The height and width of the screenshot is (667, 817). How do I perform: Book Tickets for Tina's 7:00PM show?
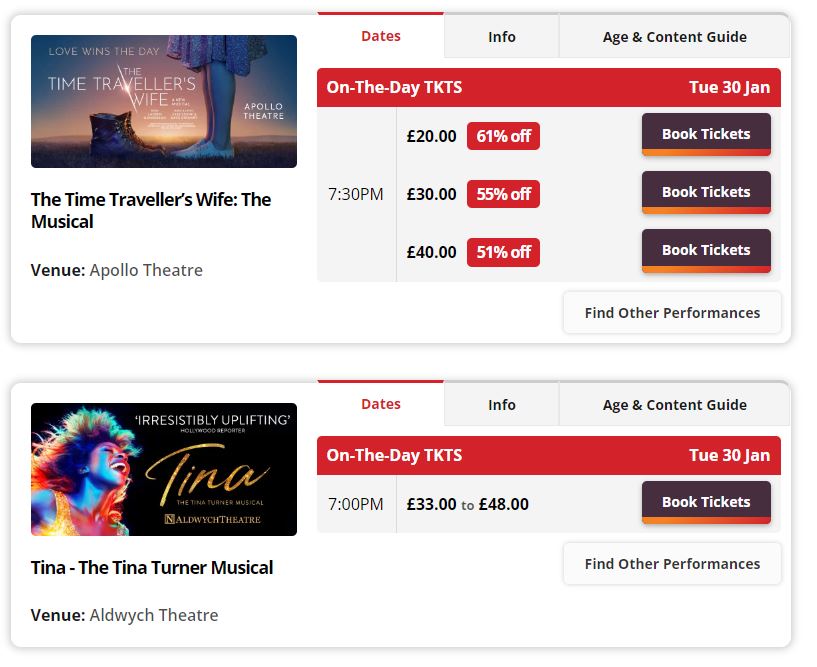tap(706, 502)
